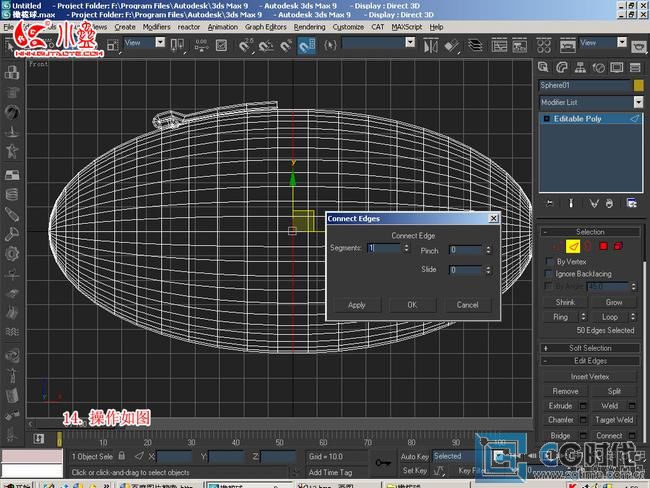Click the Align tool icon
The width and height of the screenshot is (650, 488).
[452, 45]
